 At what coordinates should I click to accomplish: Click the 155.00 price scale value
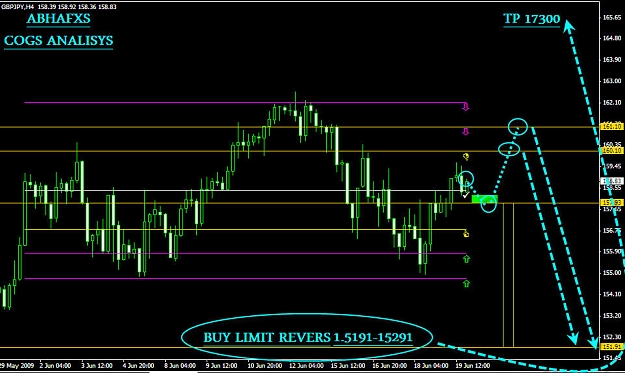click(612, 273)
